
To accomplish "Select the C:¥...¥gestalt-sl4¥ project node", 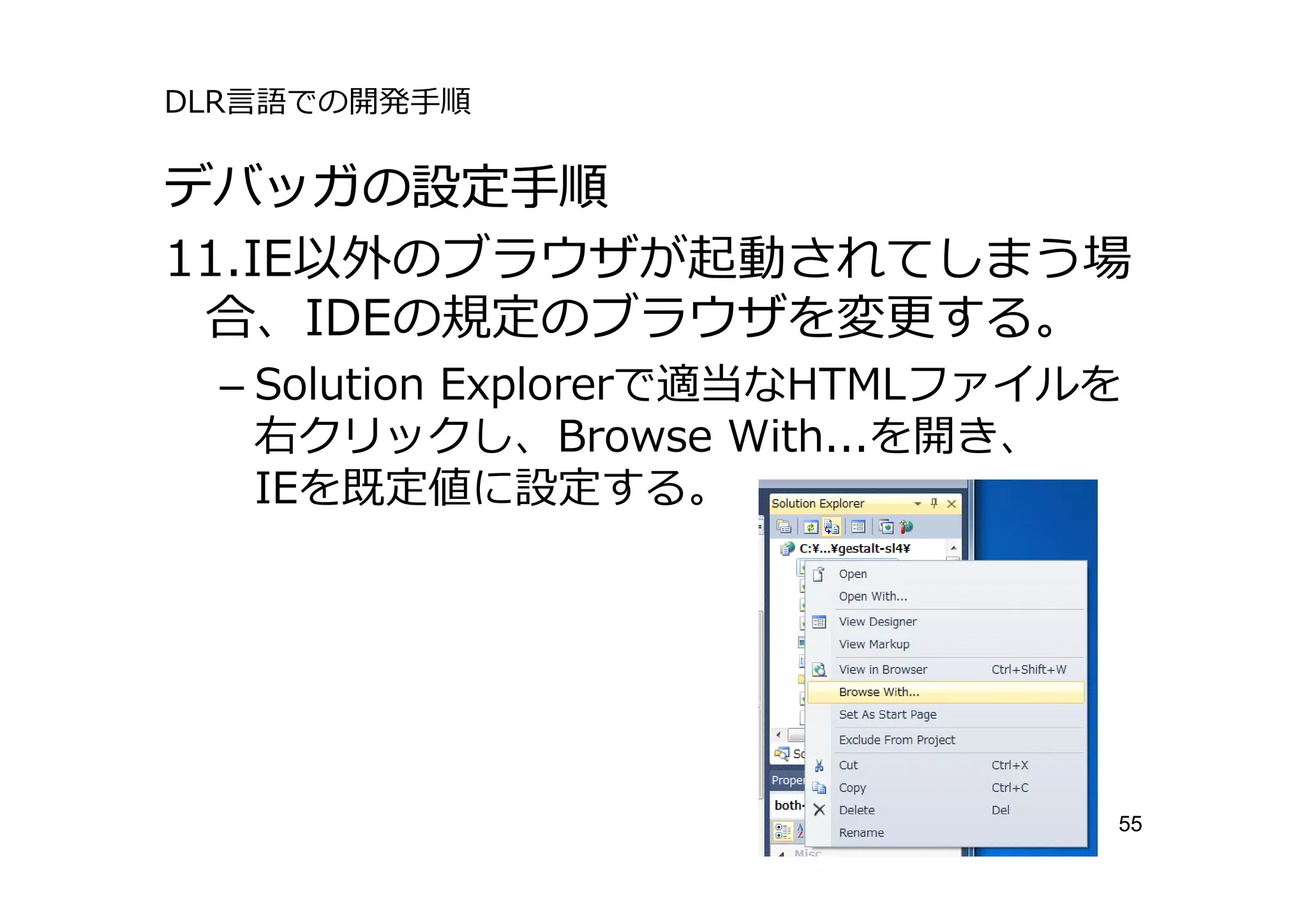I will (x=855, y=548).
